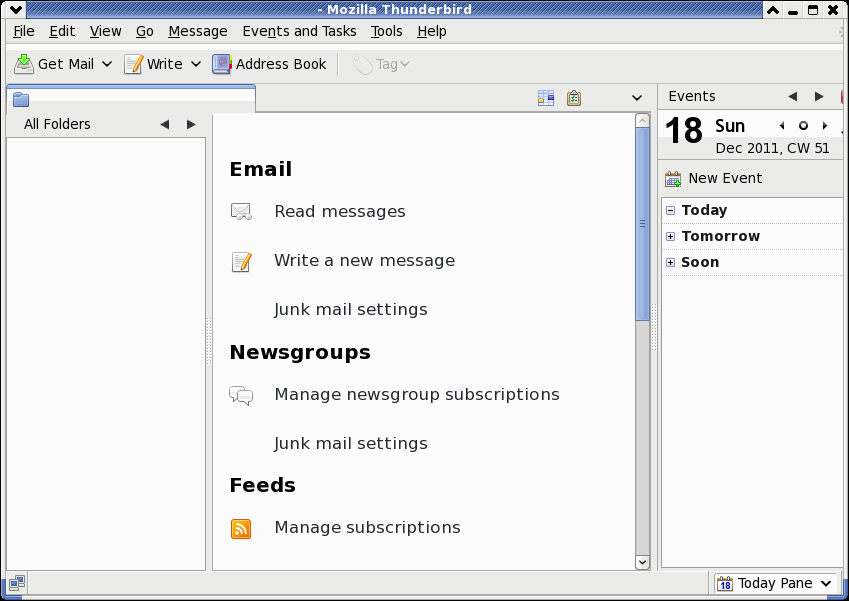Click the Dec 2011, CW 51 text
Image resolution: width=849 pixels, height=601 pixels.
[x=772, y=148]
